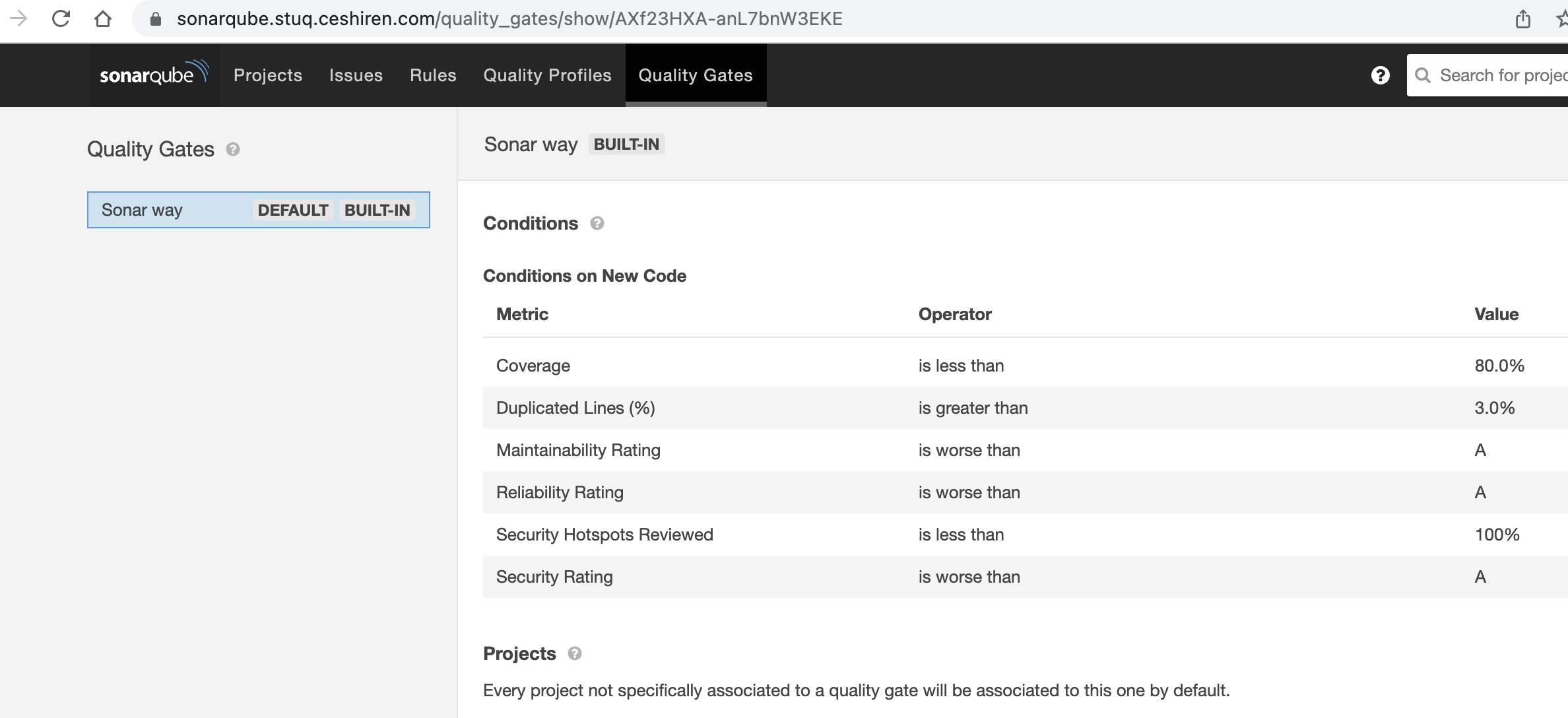Click the search magnifier icon
The width and height of the screenshot is (1568, 718).
click(1423, 75)
